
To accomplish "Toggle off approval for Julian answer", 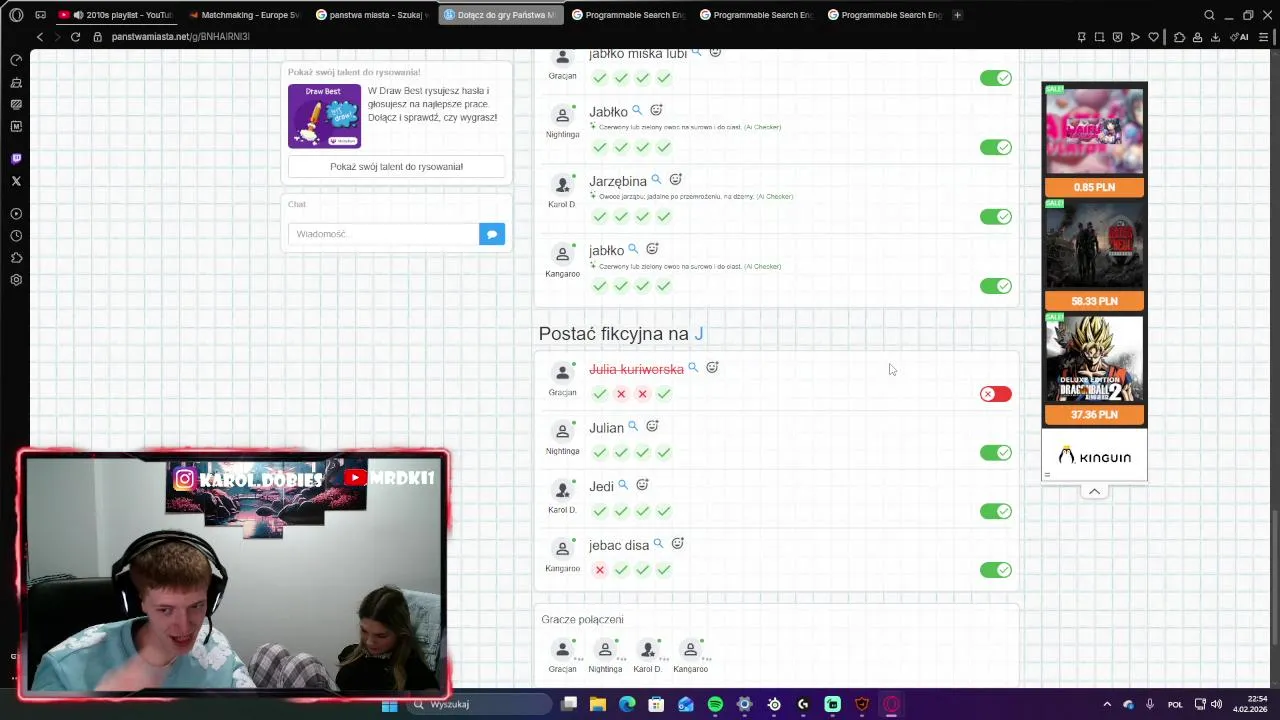I will (996, 453).
